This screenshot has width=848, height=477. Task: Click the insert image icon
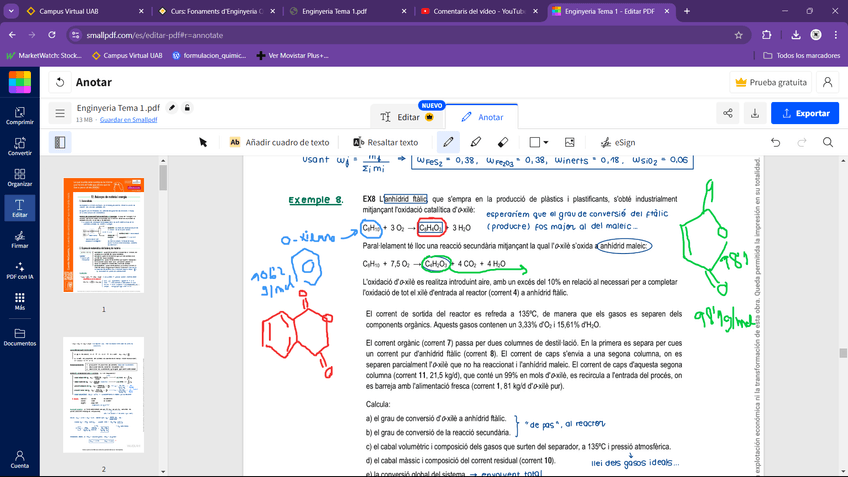click(x=570, y=142)
